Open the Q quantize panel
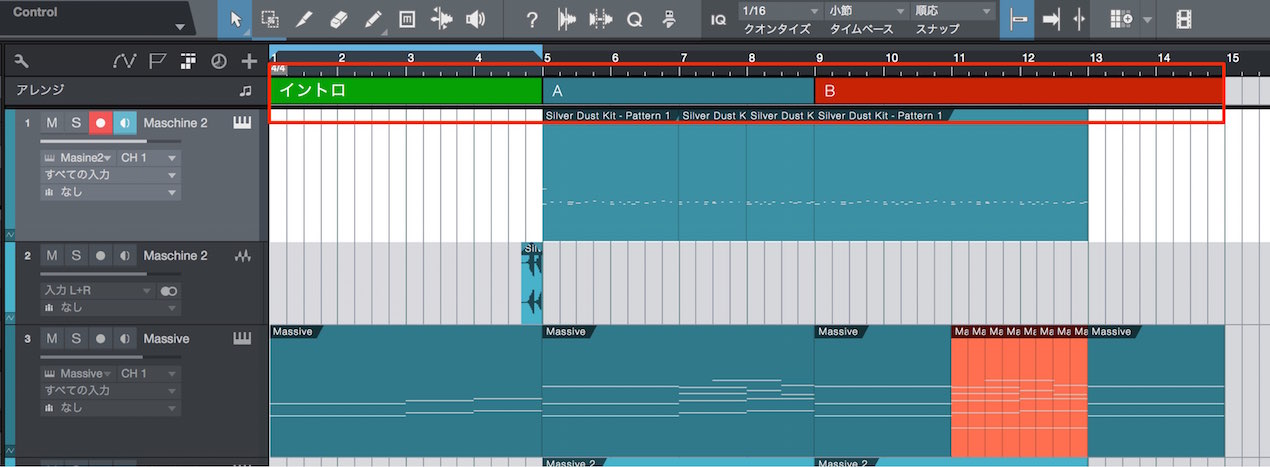The height and width of the screenshot is (467, 1270). coord(635,19)
